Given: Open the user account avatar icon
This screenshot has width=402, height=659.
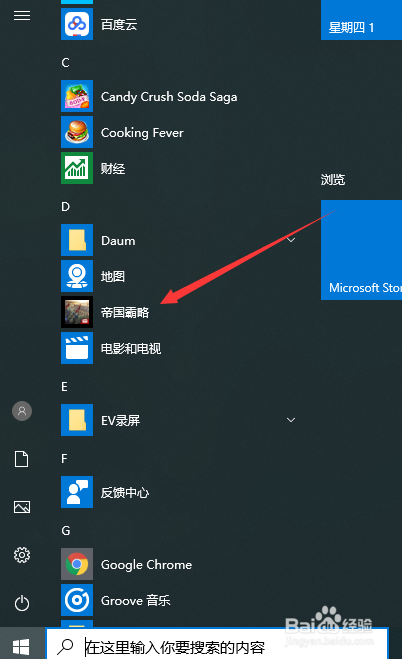Looking at the screenshot, I should (22, 411).
